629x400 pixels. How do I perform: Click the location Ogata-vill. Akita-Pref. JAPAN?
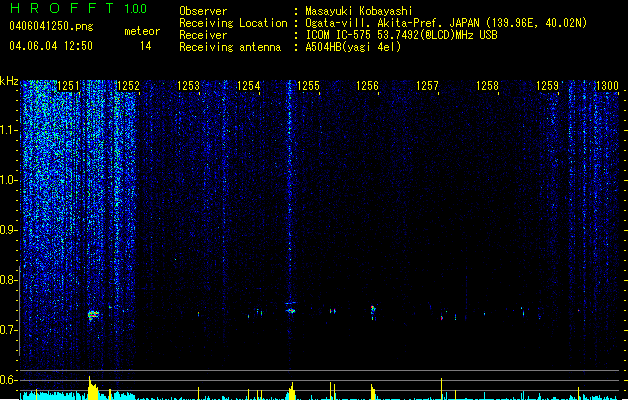[x=392, y=23]
